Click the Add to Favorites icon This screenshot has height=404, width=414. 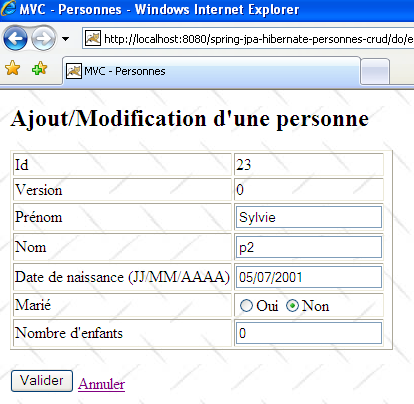(39, 68)
